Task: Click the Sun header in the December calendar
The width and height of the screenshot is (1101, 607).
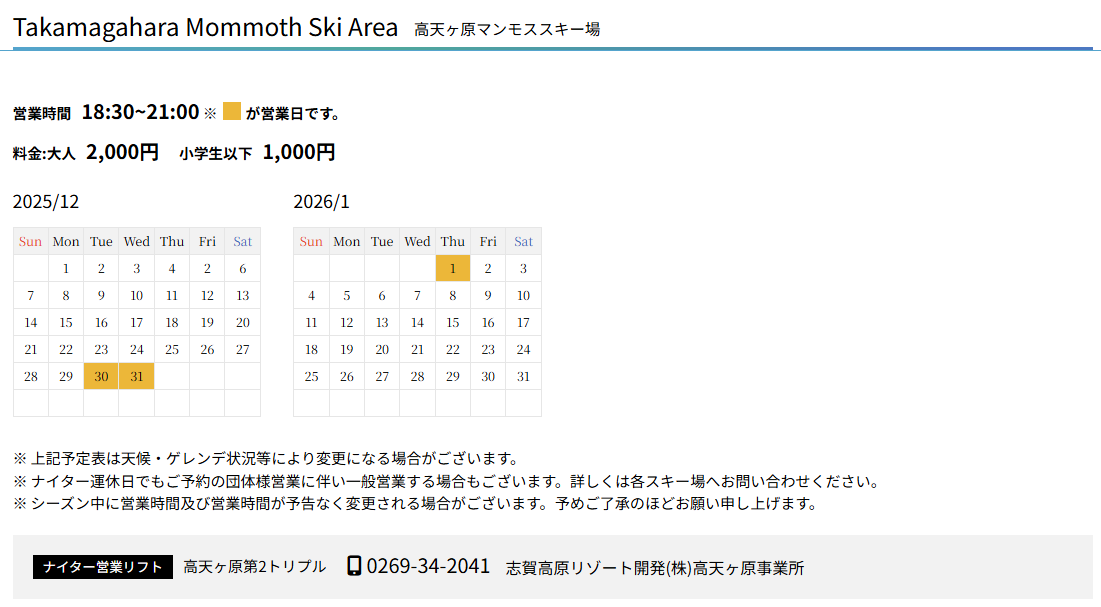Action: pos(31,241)
